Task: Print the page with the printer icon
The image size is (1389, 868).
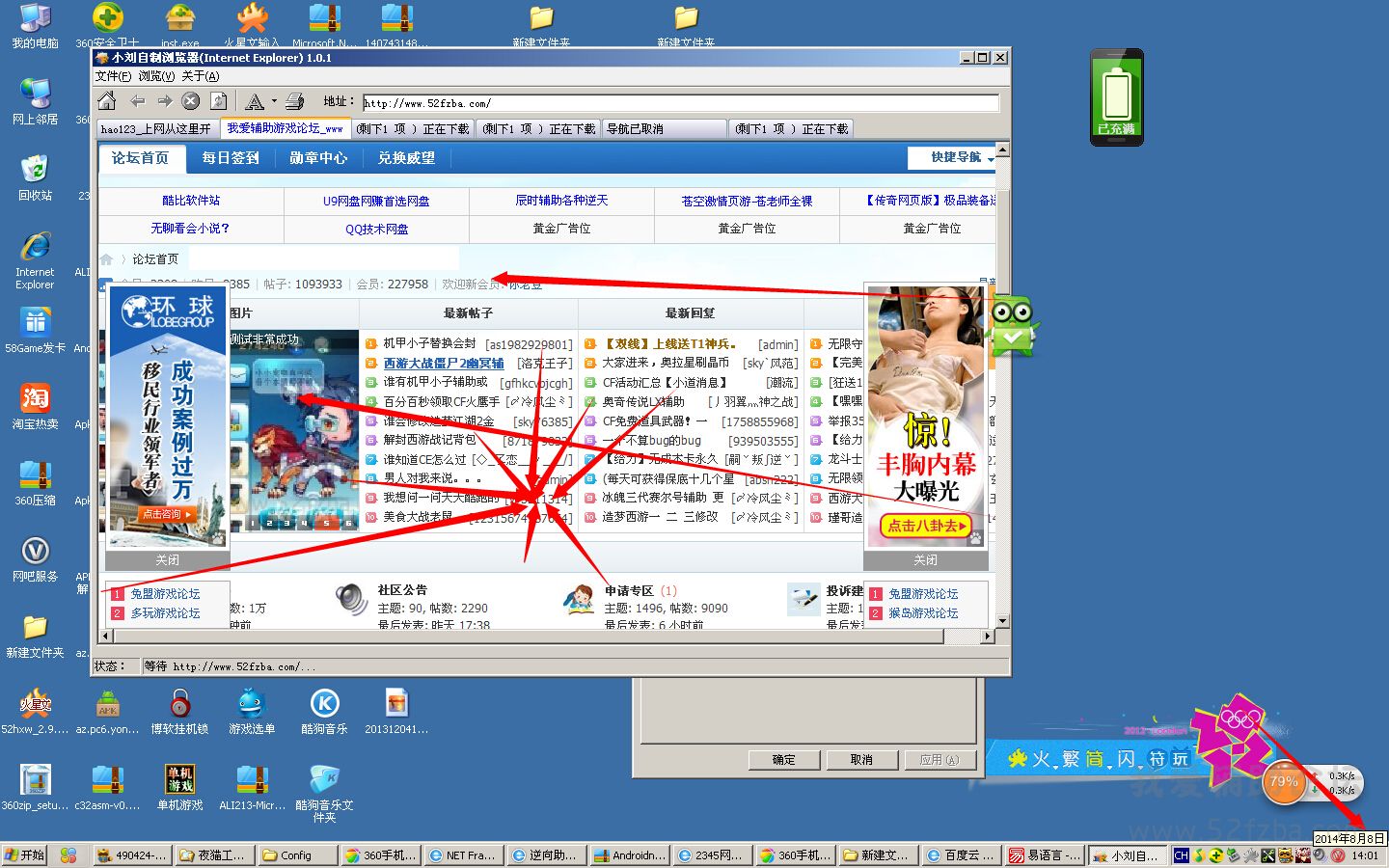Action: pos(295,101)
